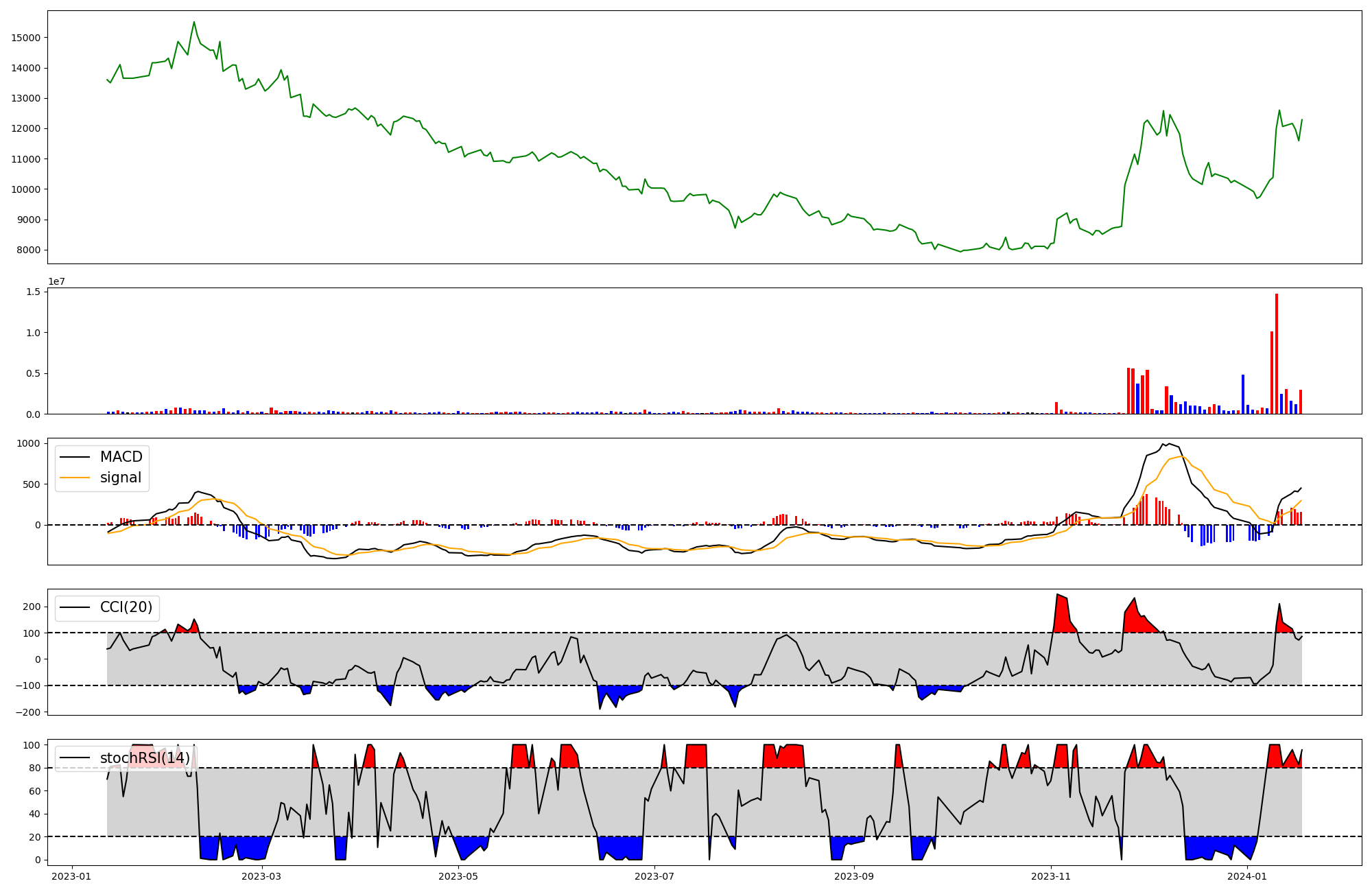Click the 8000 price axis tick label
Viewport: 1372px width, 892px height.
coord(28,250)
